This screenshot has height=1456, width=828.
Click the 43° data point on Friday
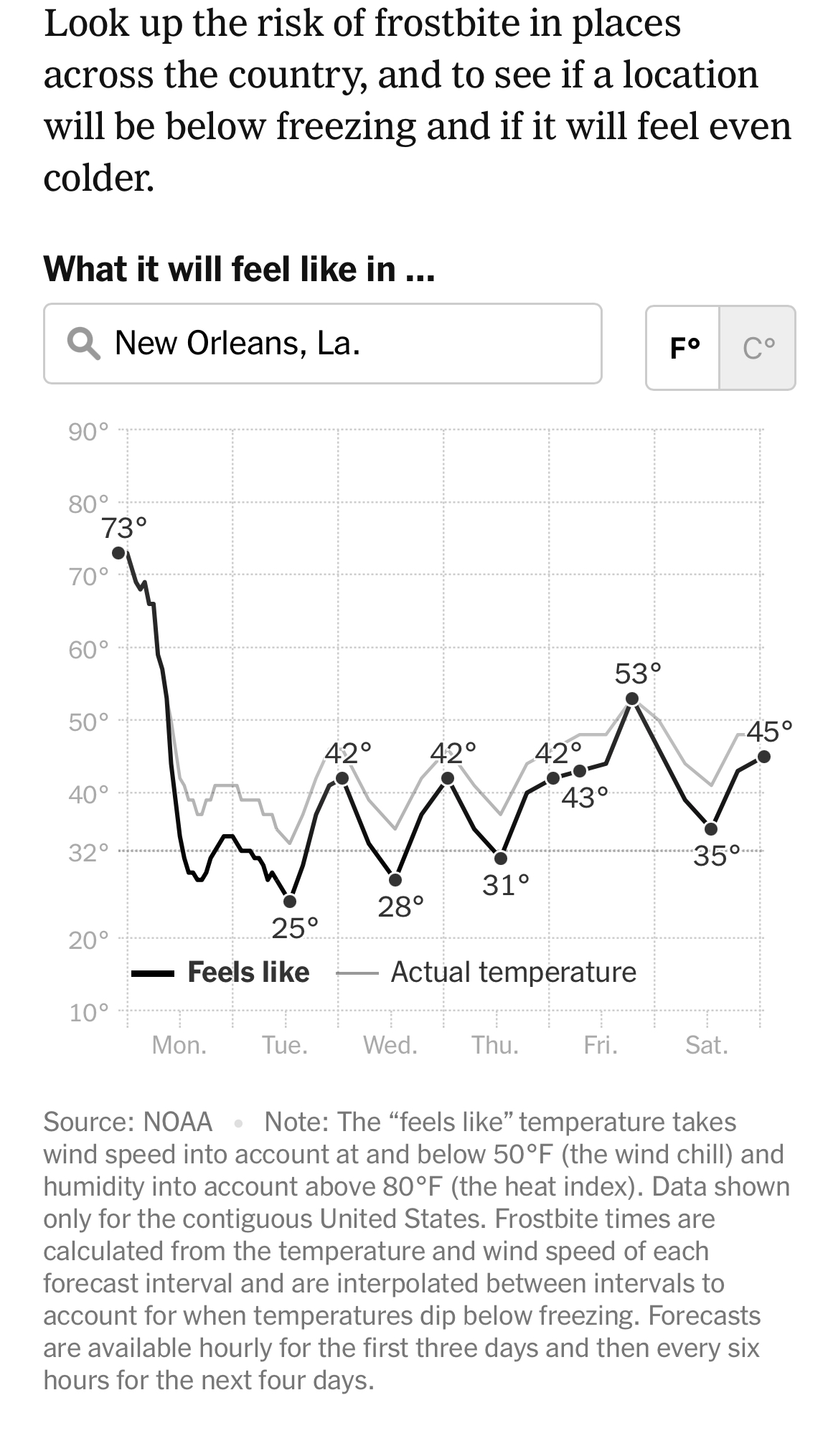pyautogui.click(x=580, y=771)
